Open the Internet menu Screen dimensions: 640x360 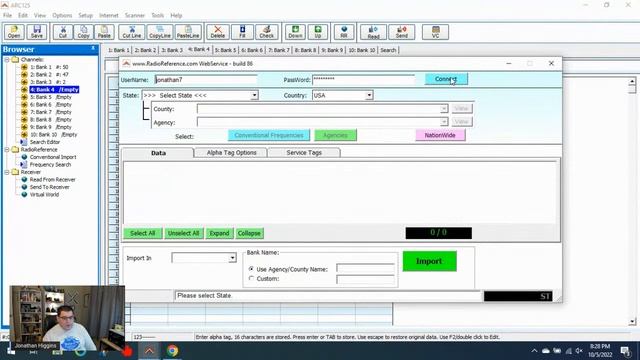109,16
